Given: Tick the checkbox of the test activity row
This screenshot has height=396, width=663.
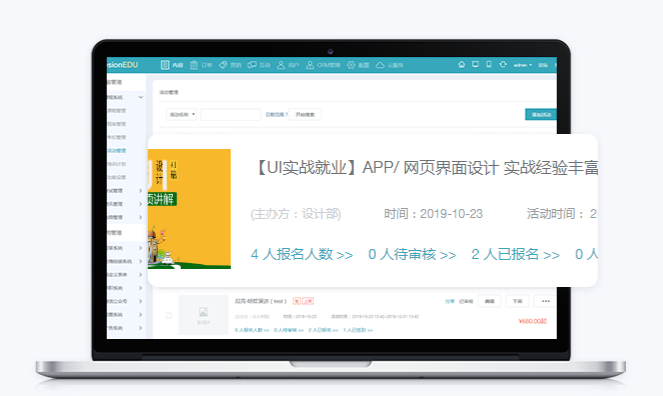Looking at the screenshot, I should click(x=169, y=315).
